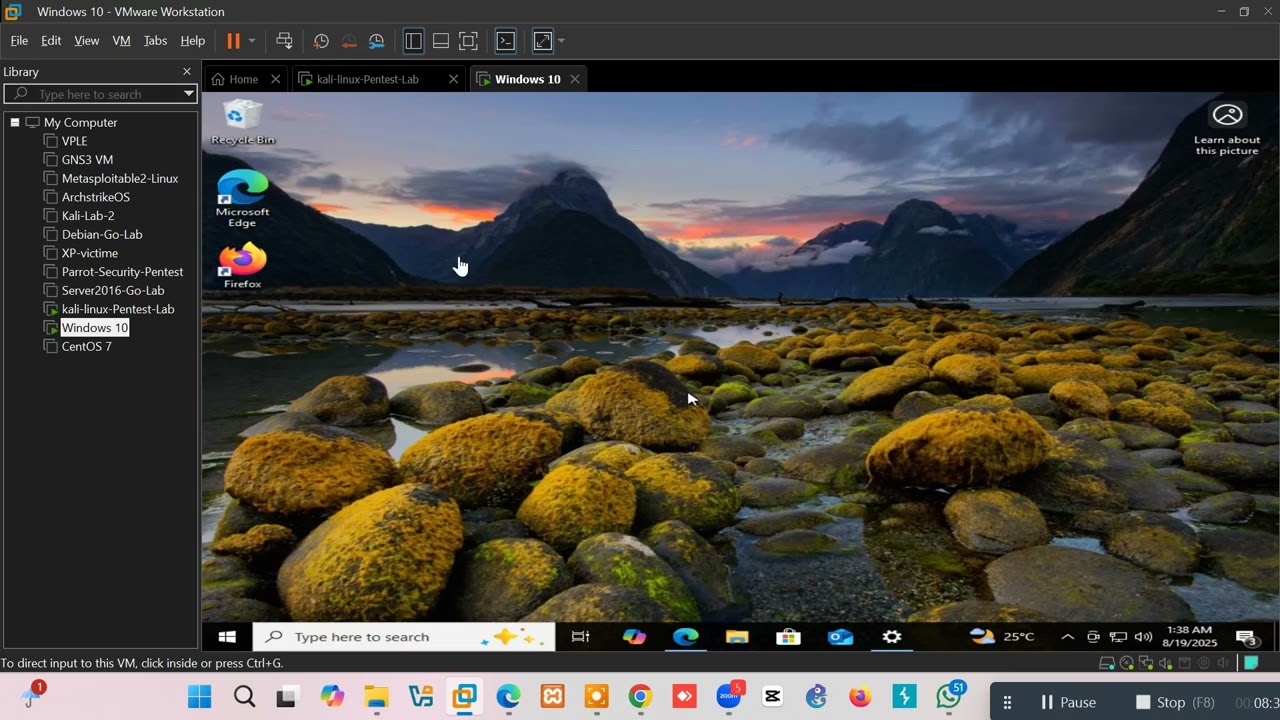Switch to kali-linux-Pentest-Lab tab
The width and height of the screenshot is (1280, 720).
click(x=368, y=79)
